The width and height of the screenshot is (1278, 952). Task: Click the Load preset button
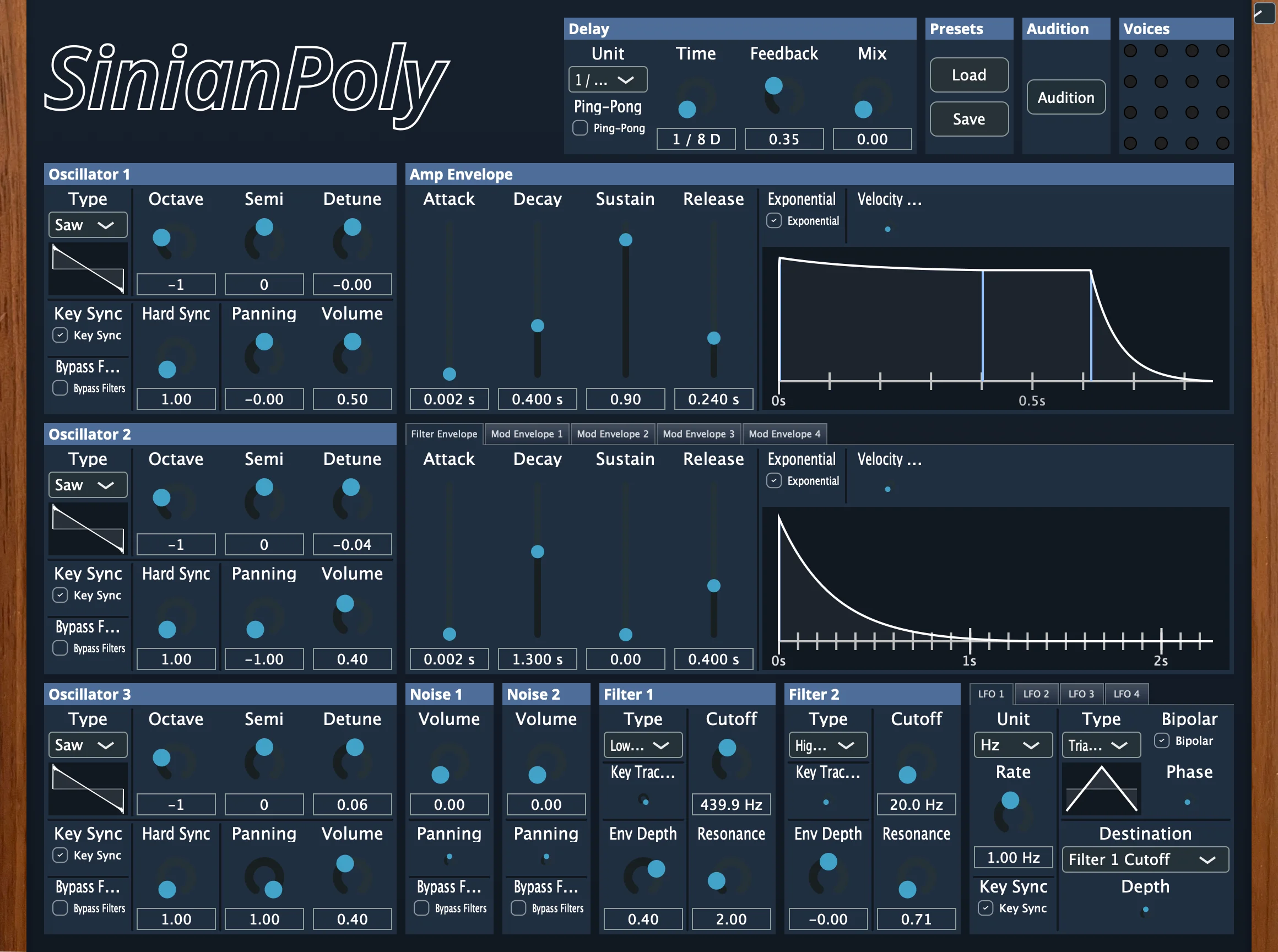coord(968,75)
